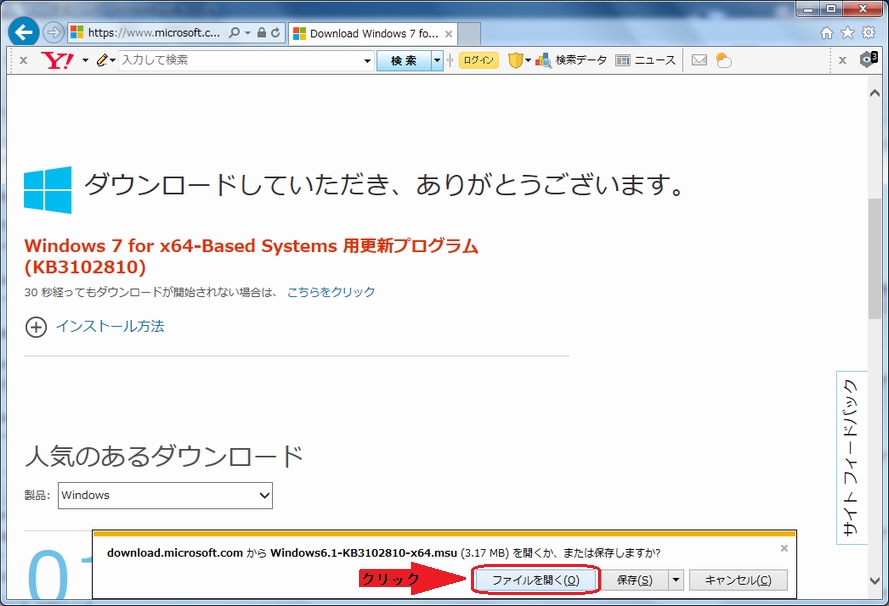The width and height of the screenshot is (889, 606).
Task: Click the scrollbar up arrow
Action: [x=874, y=93]
